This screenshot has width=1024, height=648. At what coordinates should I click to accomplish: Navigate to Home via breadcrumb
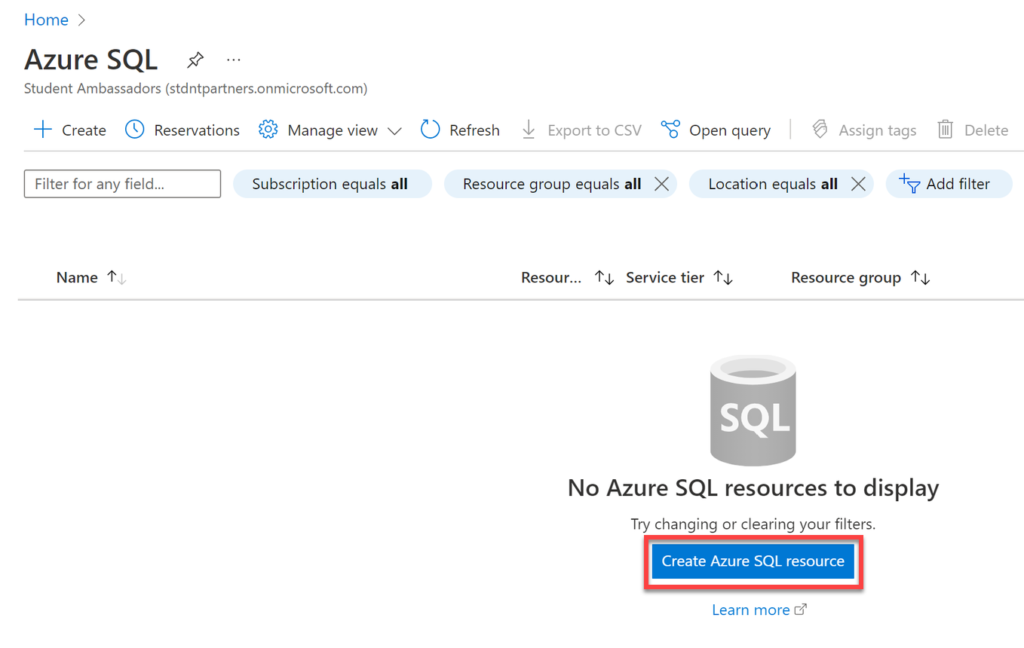(x=46, y=19)
